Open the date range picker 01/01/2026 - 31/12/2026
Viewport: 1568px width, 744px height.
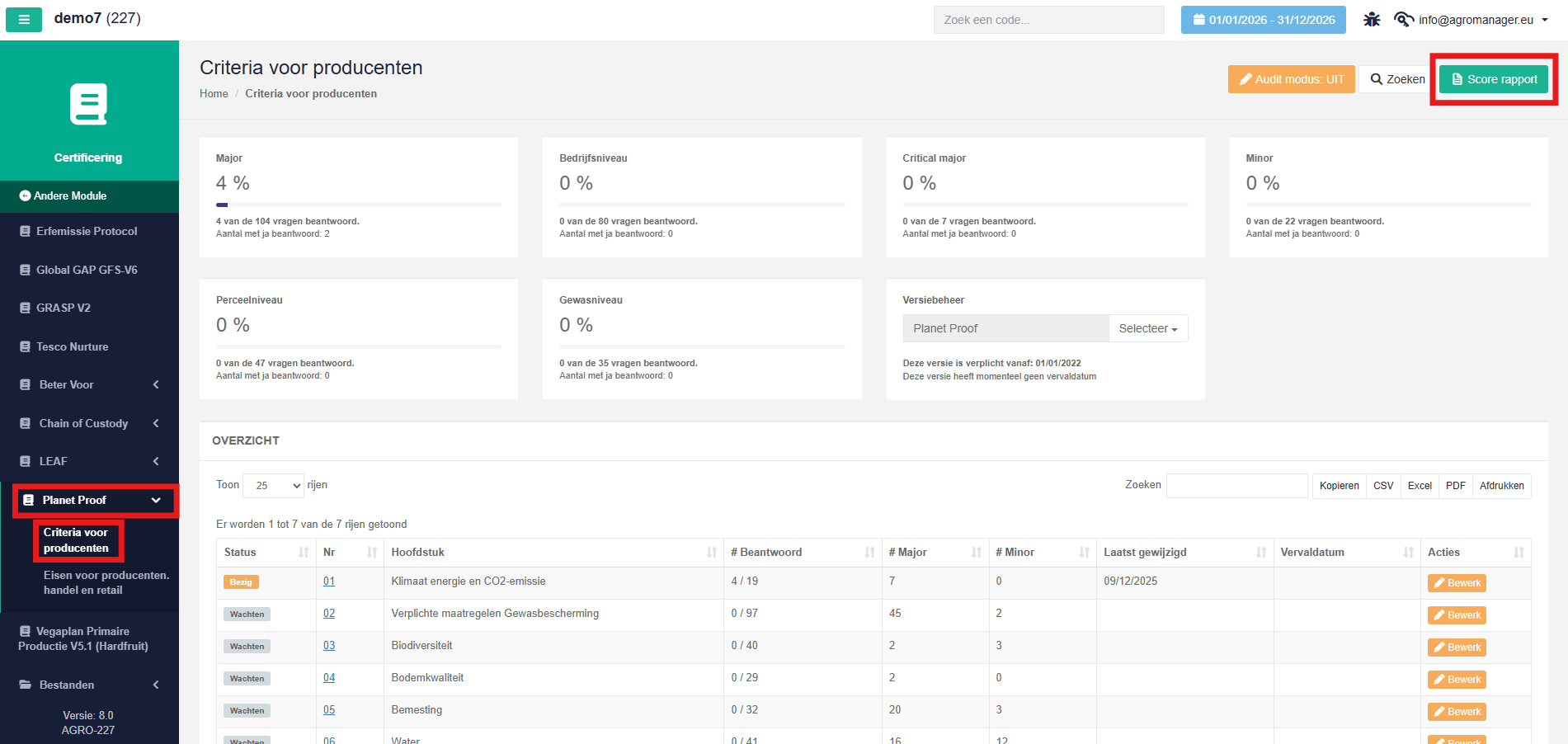[x=1263, y=20]
